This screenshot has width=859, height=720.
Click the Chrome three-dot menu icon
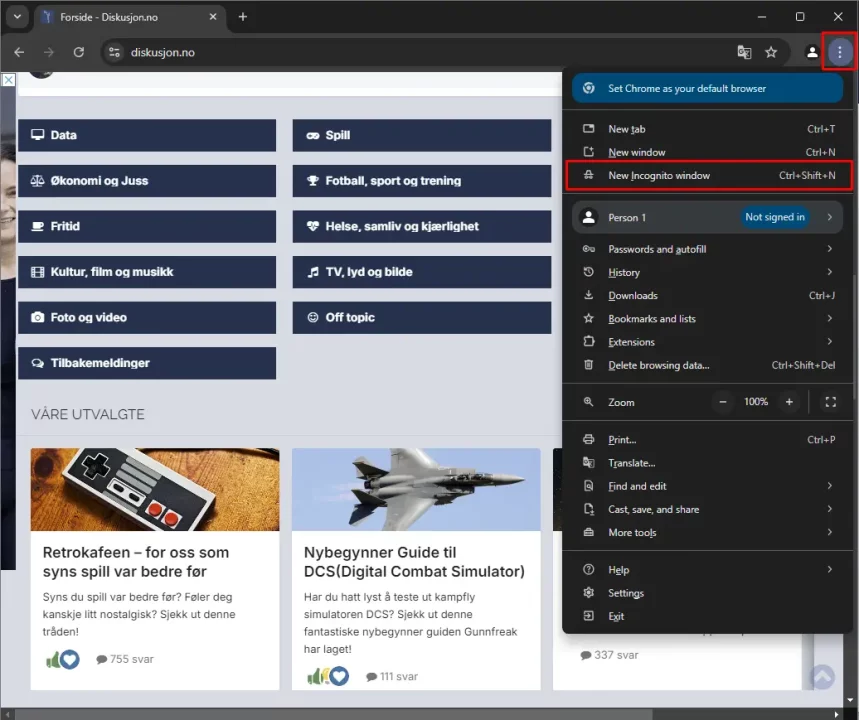coord(839,52)
